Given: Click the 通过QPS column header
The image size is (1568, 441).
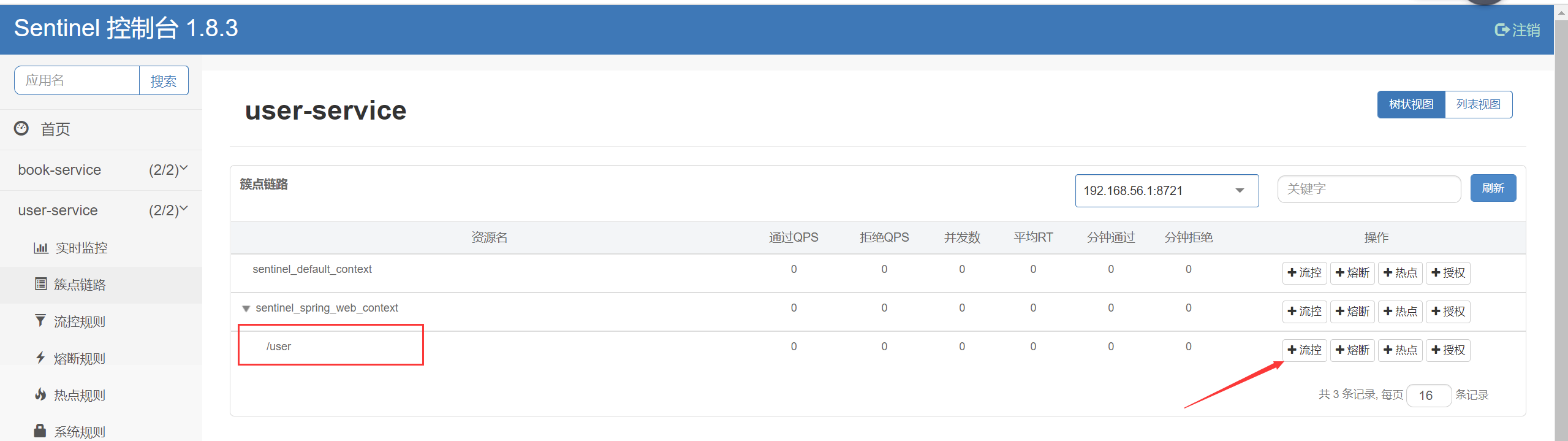Looking at the screenshot, I should pos(793,237).
